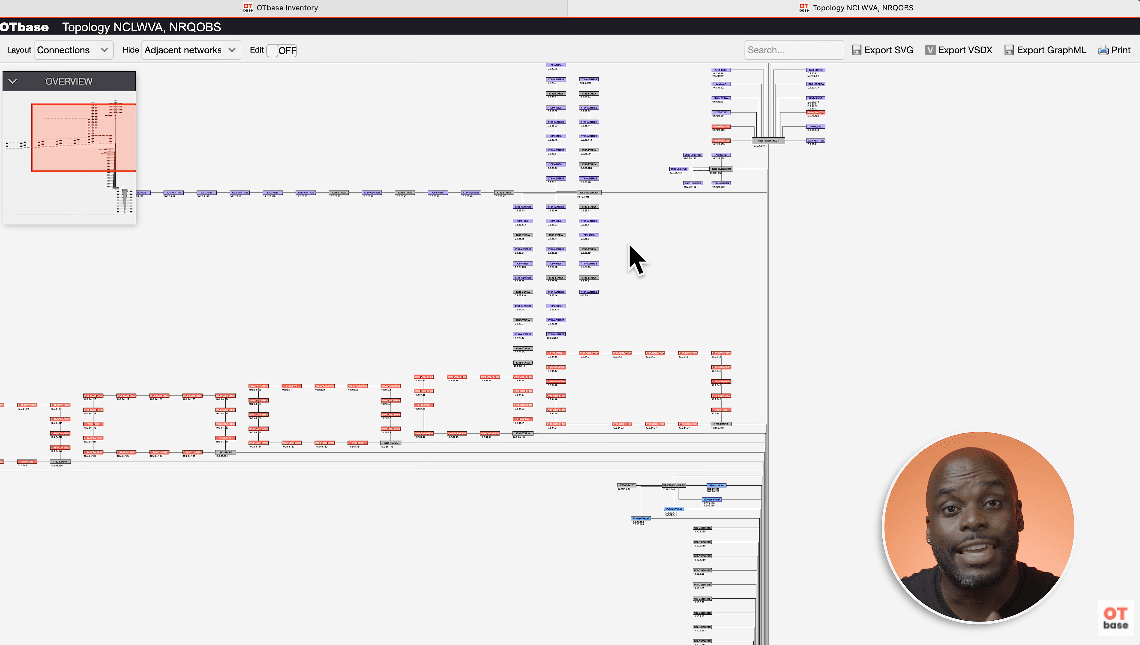Switch to the OTbase Inventory tab
This screenshot has height=645, width=1140.
coord(284,8)
